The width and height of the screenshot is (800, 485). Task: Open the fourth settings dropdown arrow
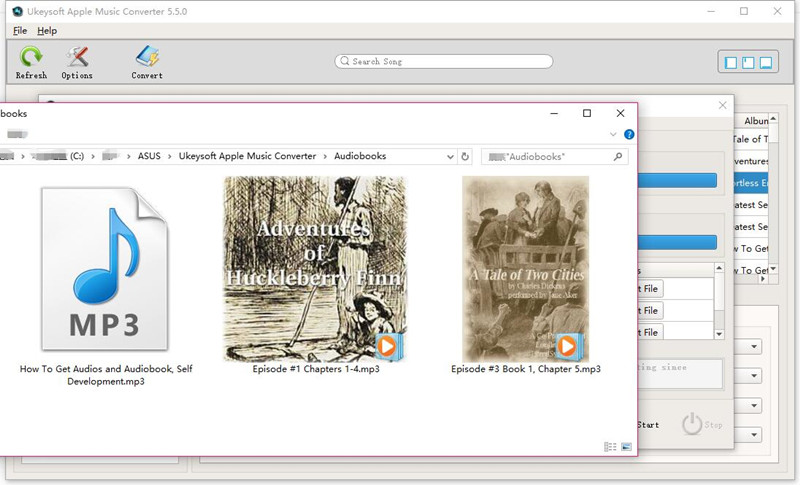click(x=754, y=435)
